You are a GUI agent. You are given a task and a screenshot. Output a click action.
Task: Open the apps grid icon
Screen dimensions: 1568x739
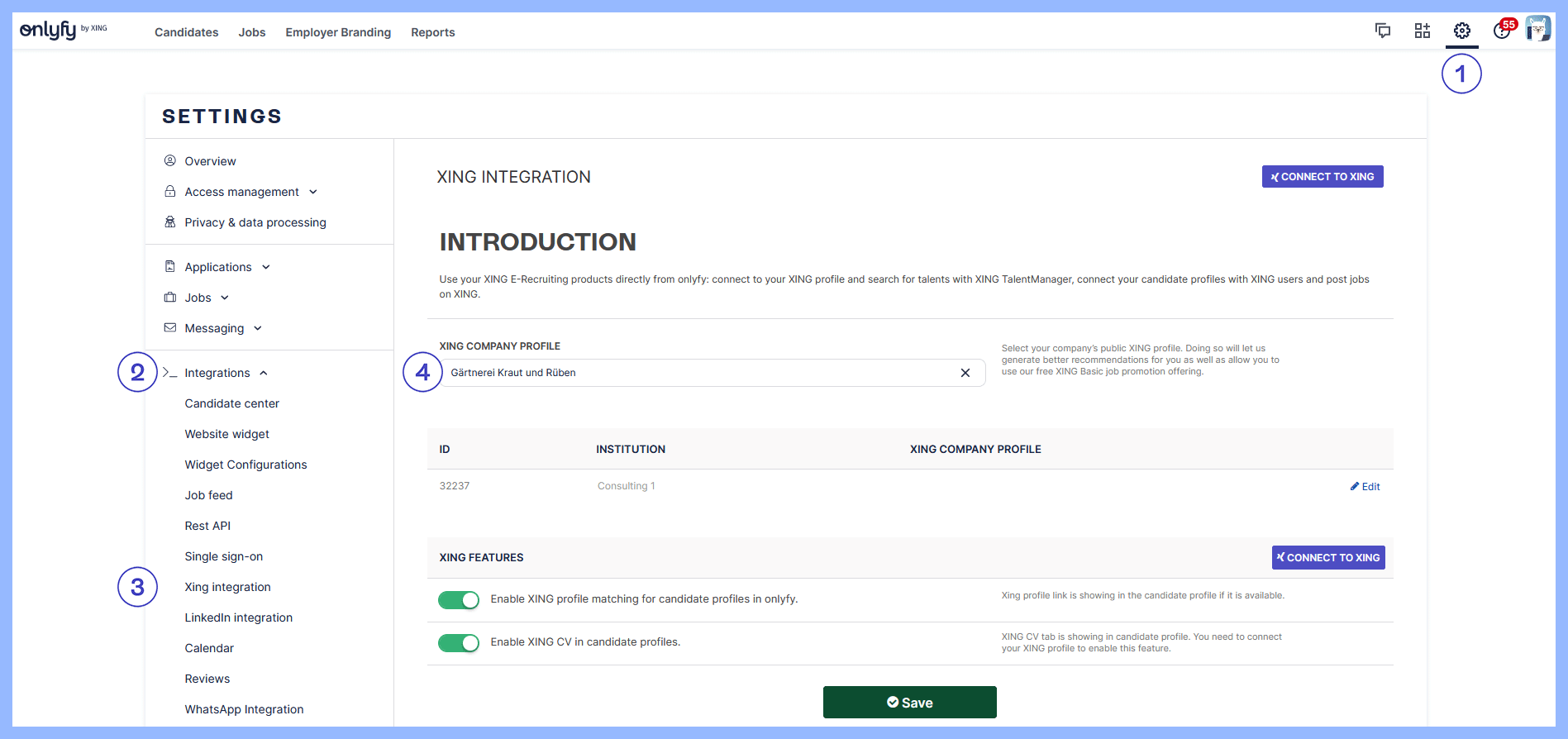pos(1423,31)
